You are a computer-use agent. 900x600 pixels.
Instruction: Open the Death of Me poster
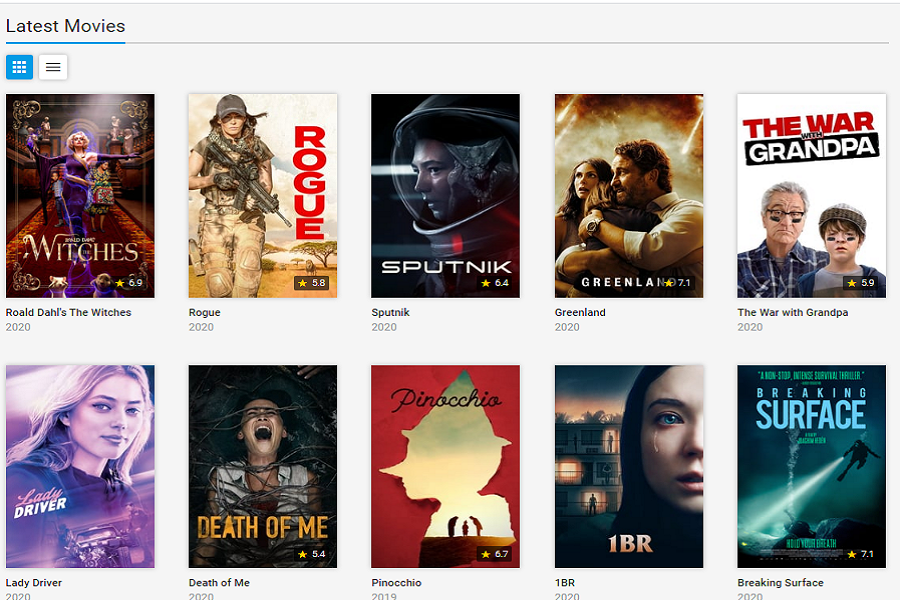[x=263, y=466]
